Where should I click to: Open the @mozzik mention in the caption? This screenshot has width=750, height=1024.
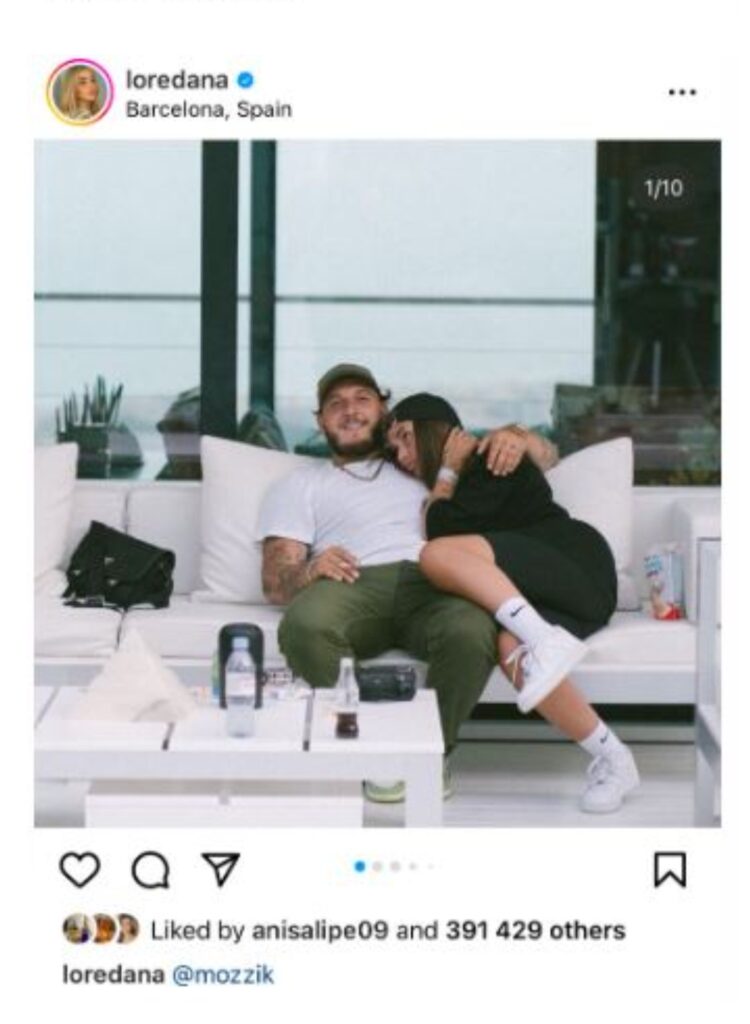[223, 975]
